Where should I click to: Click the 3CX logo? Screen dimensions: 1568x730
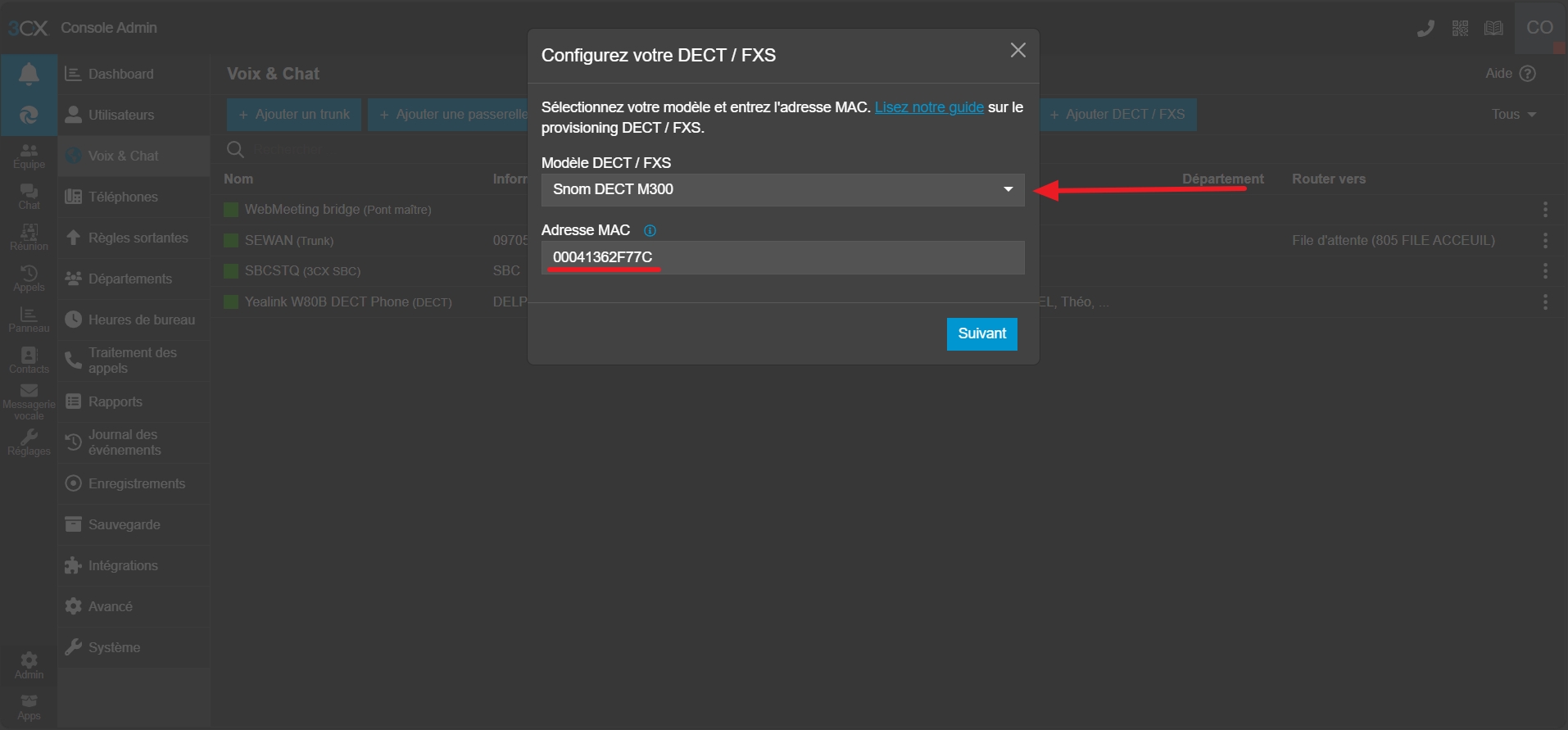click(28, 28)
